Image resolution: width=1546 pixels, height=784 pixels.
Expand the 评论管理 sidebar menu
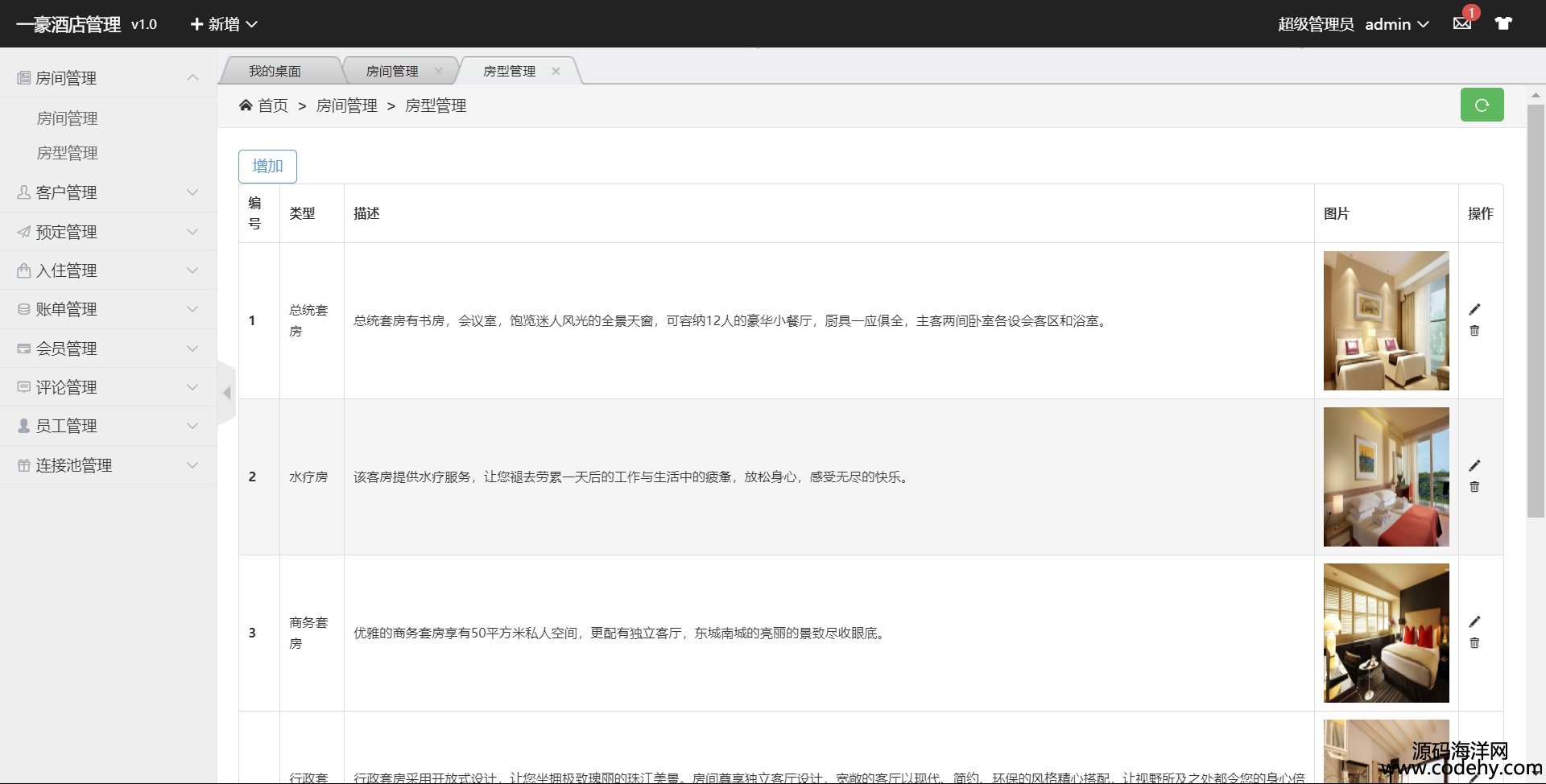[x=109, y=387]
